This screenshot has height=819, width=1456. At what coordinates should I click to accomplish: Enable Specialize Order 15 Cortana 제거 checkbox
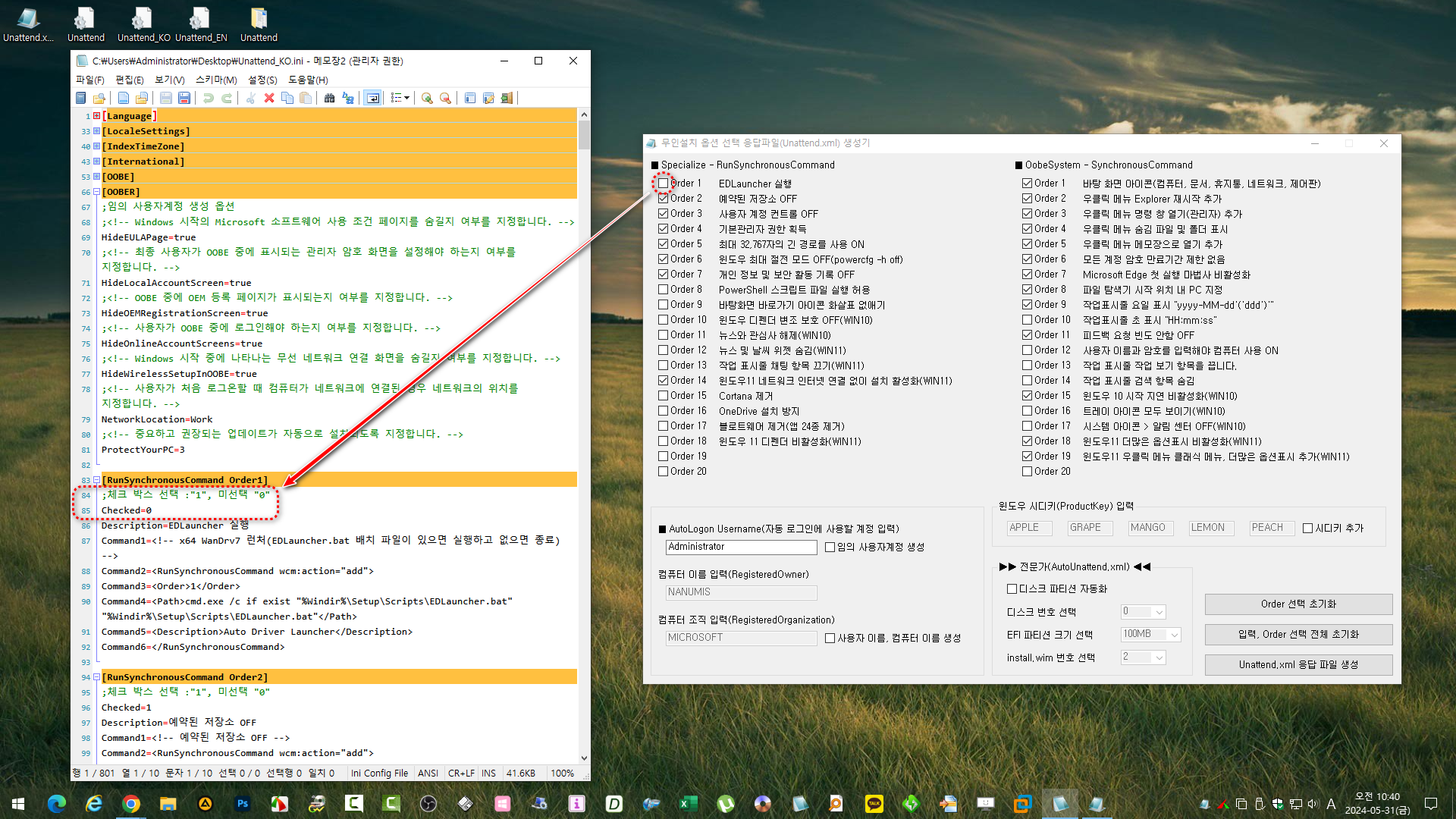tap(664, 396)
